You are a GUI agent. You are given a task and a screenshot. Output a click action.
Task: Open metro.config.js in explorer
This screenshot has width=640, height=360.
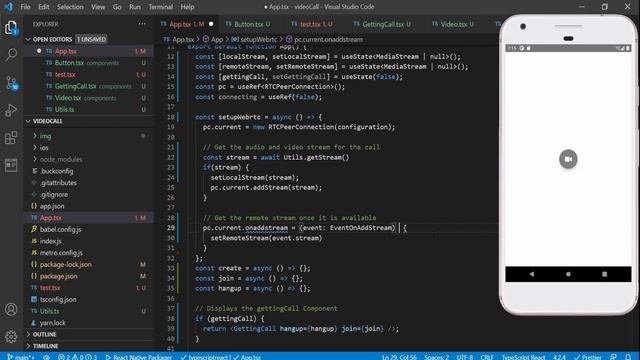(x=61, y=253)
